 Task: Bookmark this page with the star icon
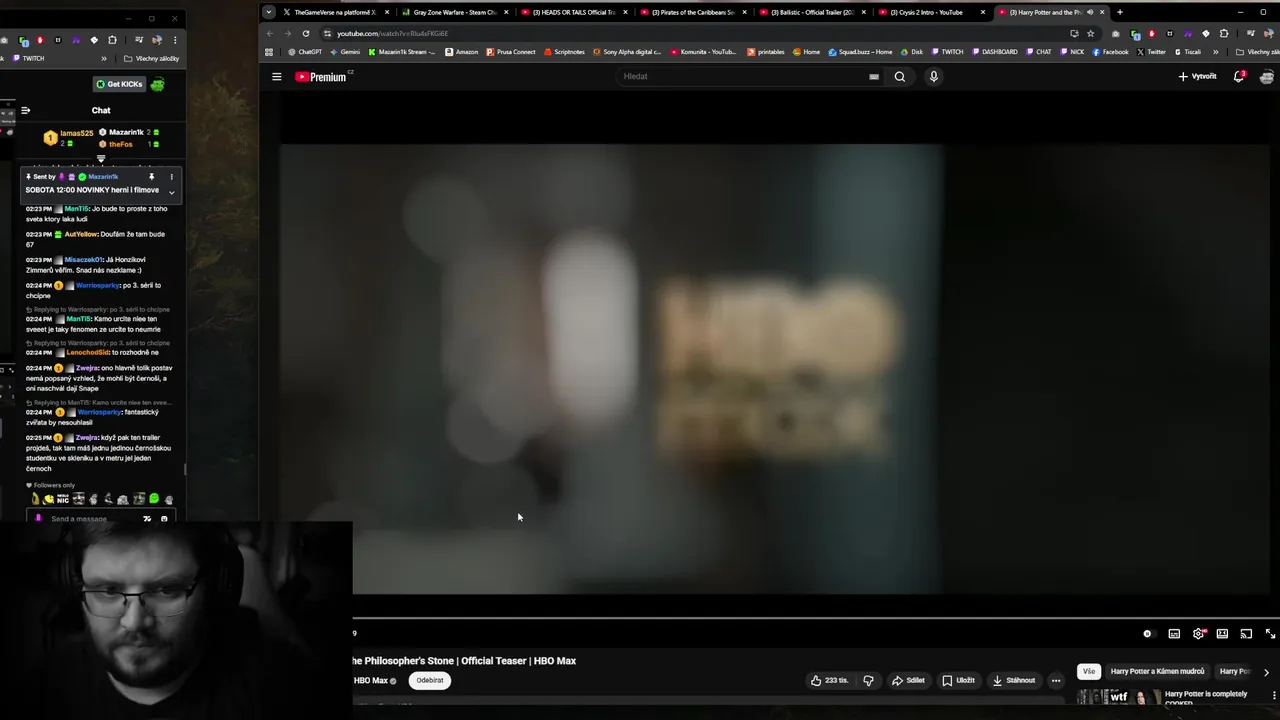[1091, 33]
